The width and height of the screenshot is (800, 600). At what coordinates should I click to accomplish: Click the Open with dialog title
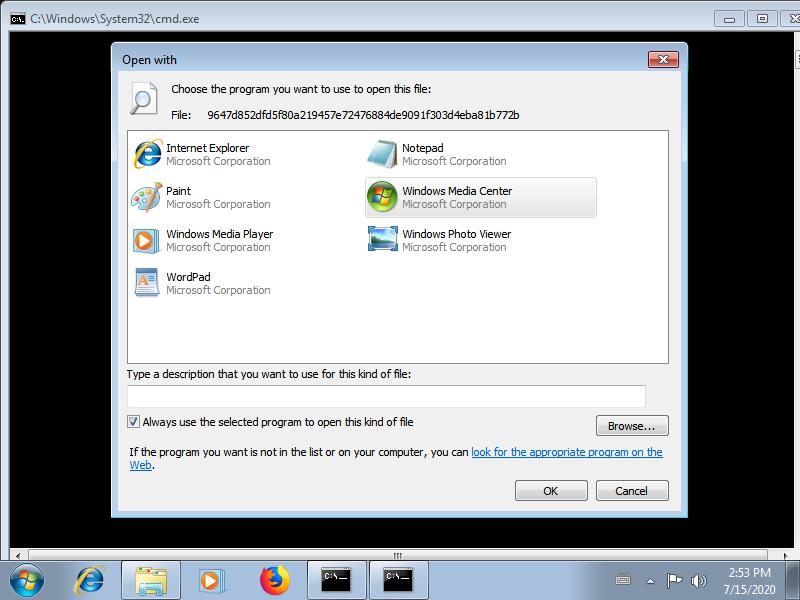pyautogui.click(x=149, y=60)
